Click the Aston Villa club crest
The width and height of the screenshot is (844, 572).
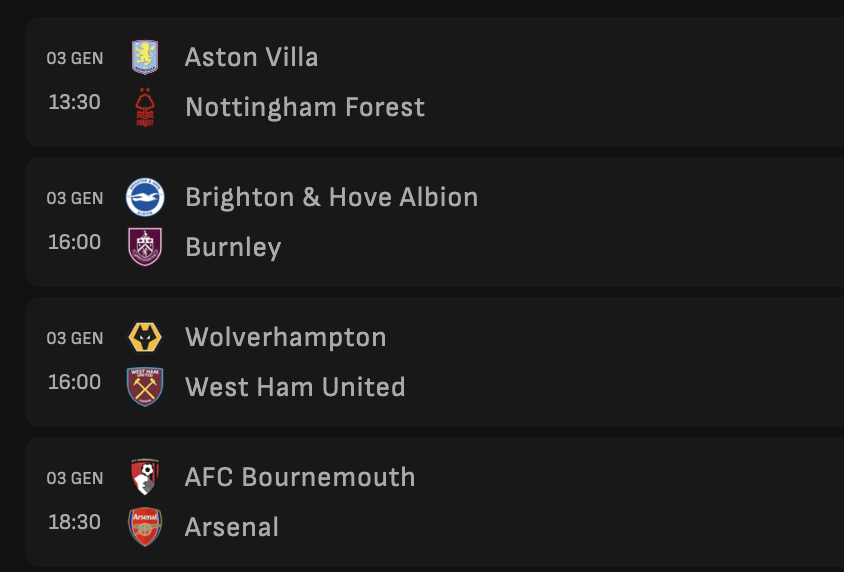145,57
